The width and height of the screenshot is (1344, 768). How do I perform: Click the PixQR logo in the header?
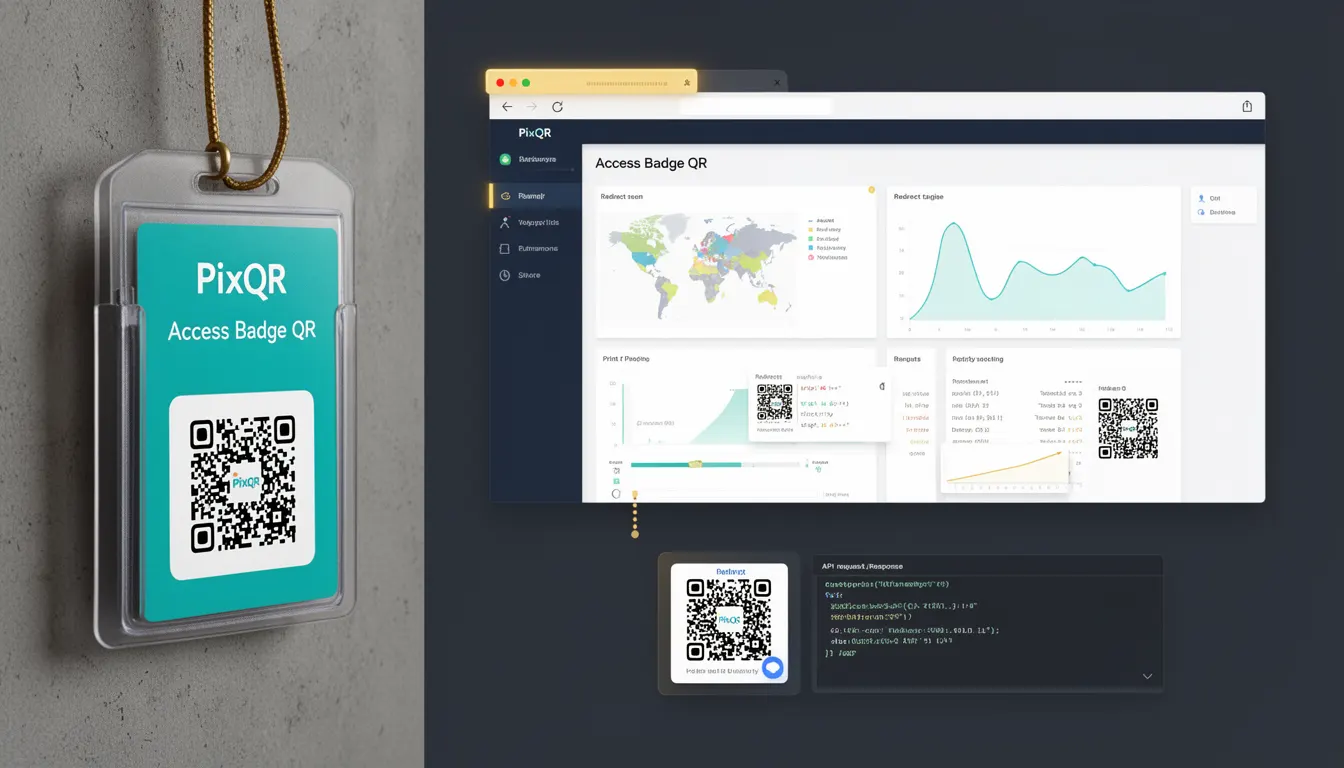[535, 133]
